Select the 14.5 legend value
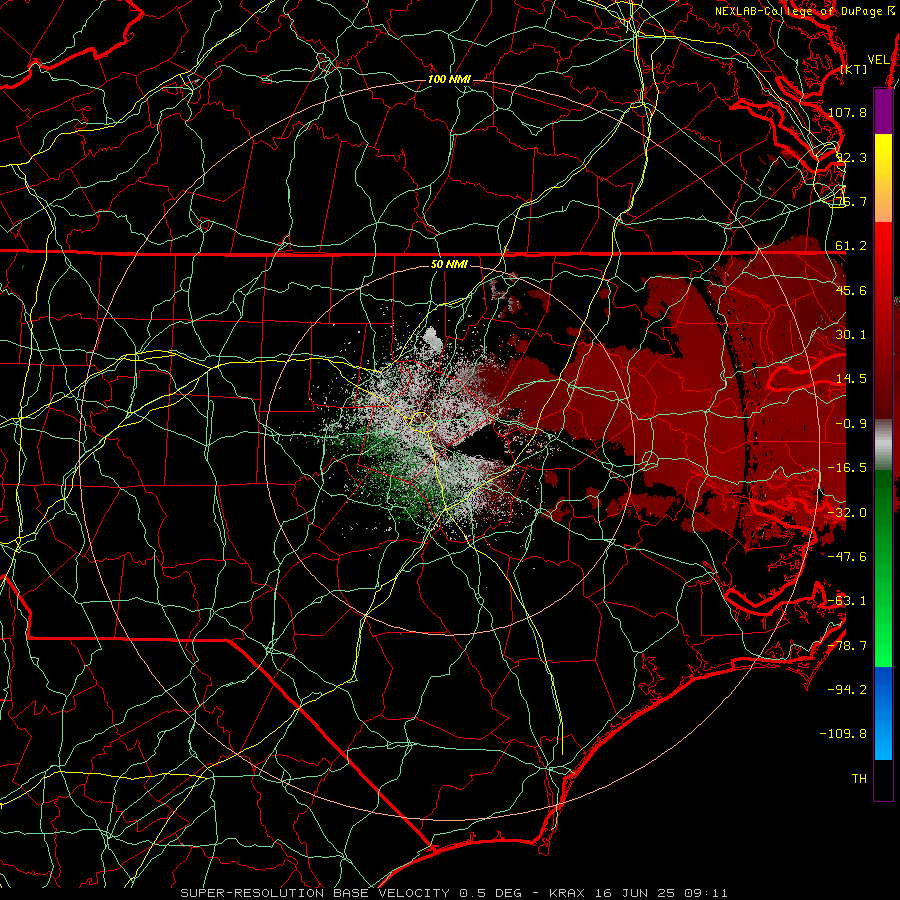 851,379
